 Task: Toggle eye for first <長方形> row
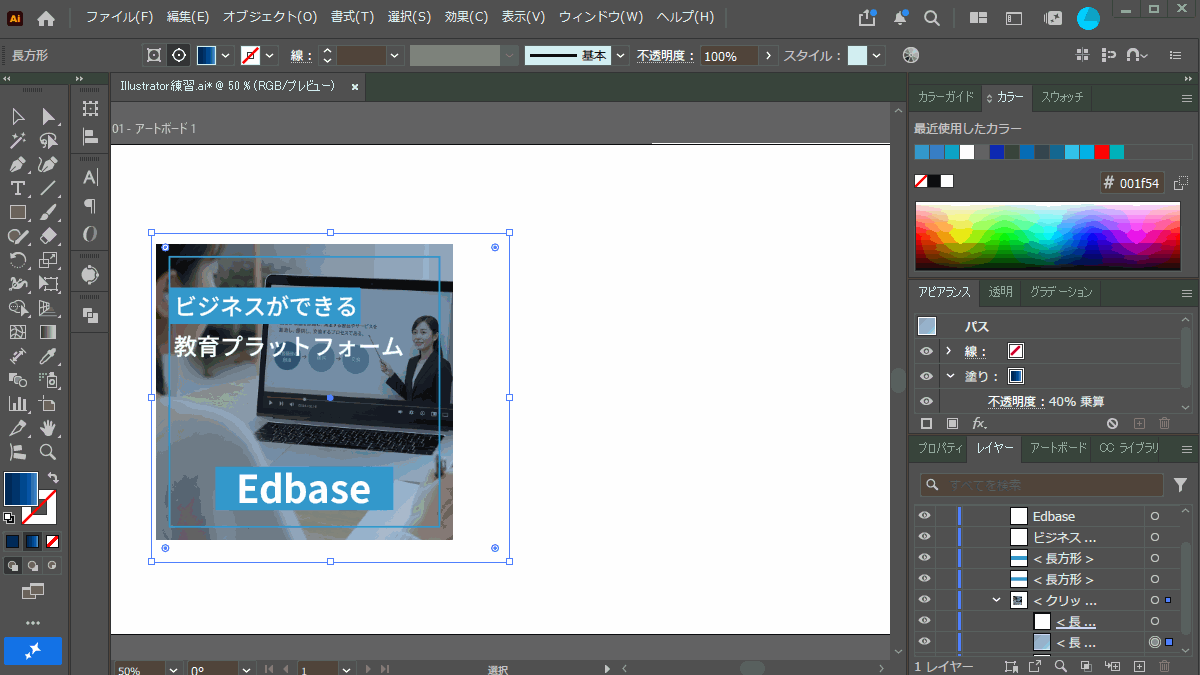[925, 558]
